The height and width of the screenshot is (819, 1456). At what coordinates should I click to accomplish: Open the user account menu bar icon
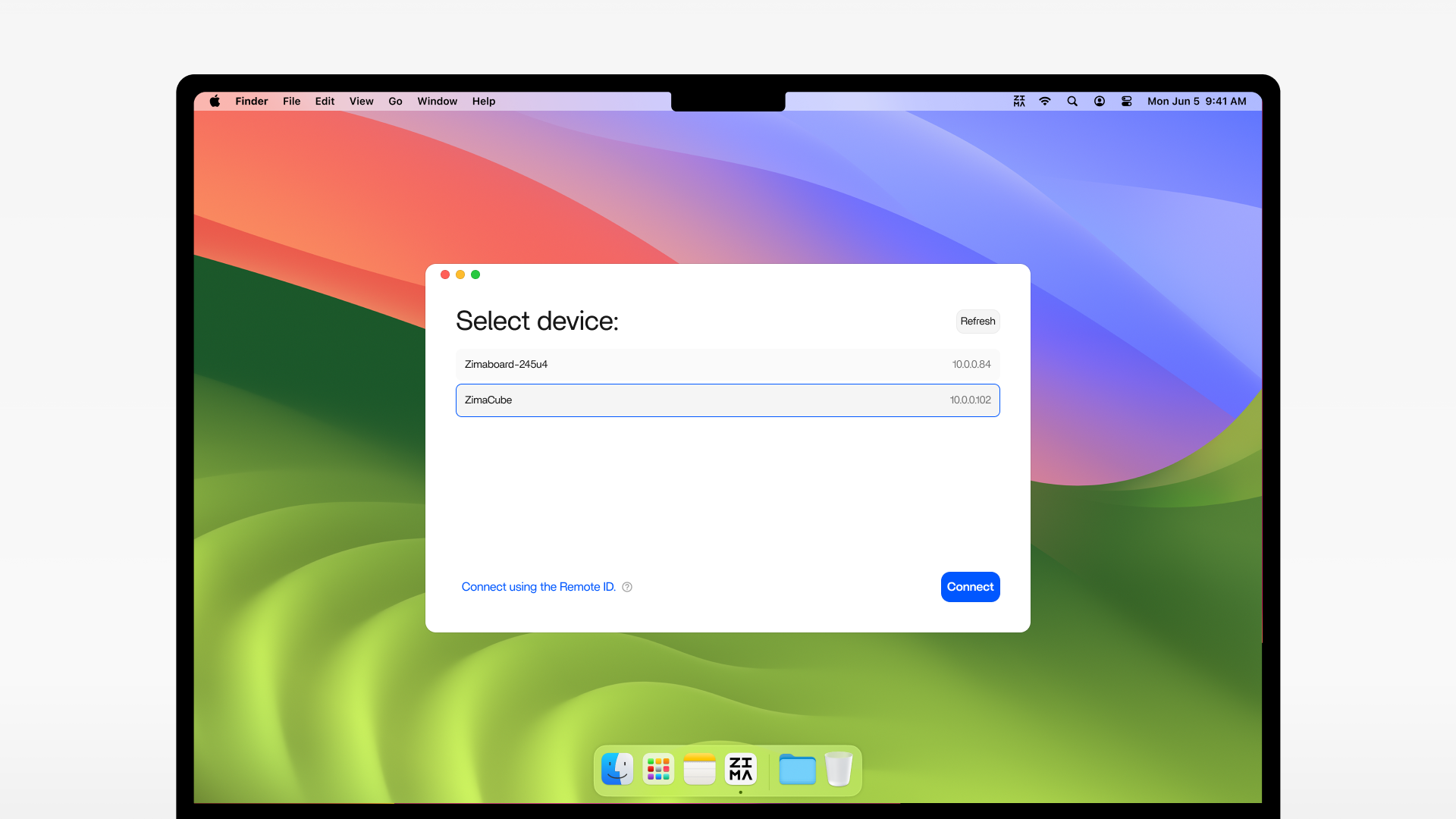[x=1099, y=101]
